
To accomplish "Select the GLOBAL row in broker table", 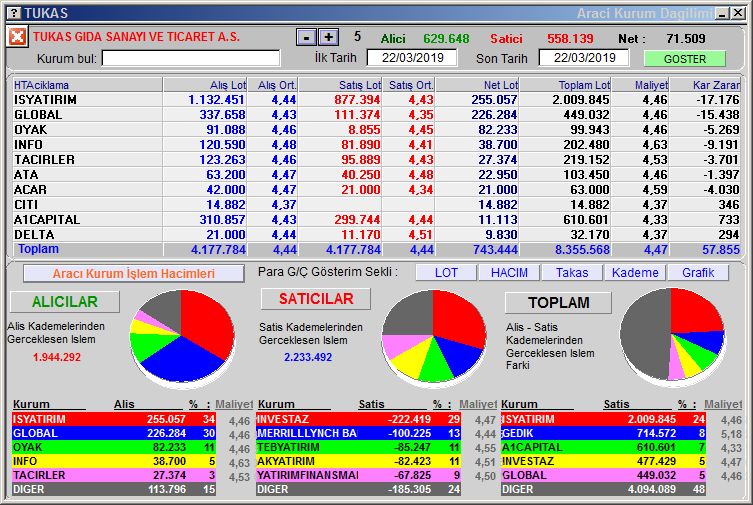I will pos(376,115).
